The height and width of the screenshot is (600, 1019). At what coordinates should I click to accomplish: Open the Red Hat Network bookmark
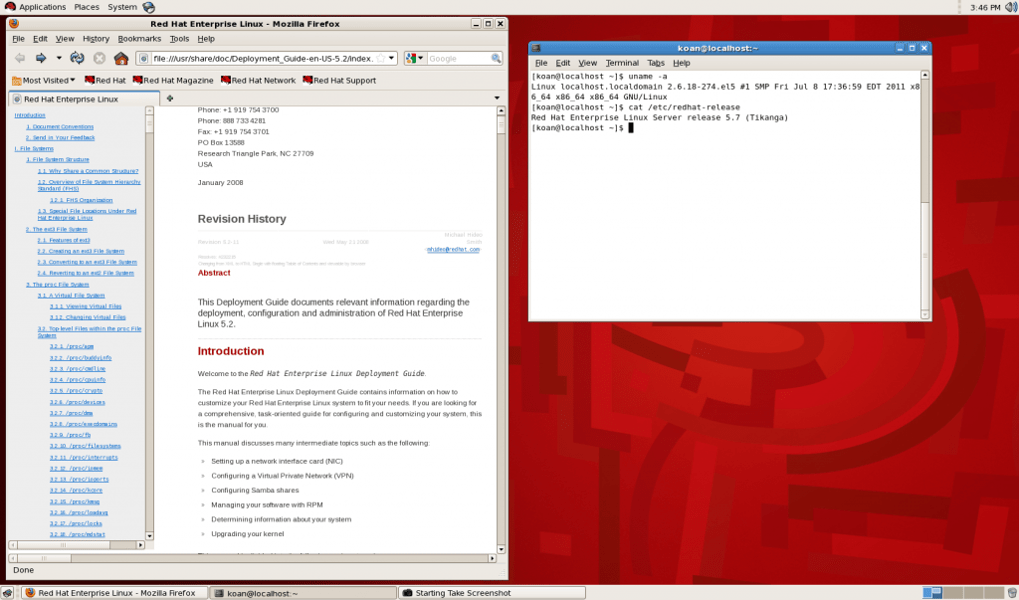(x=258, y=81)
